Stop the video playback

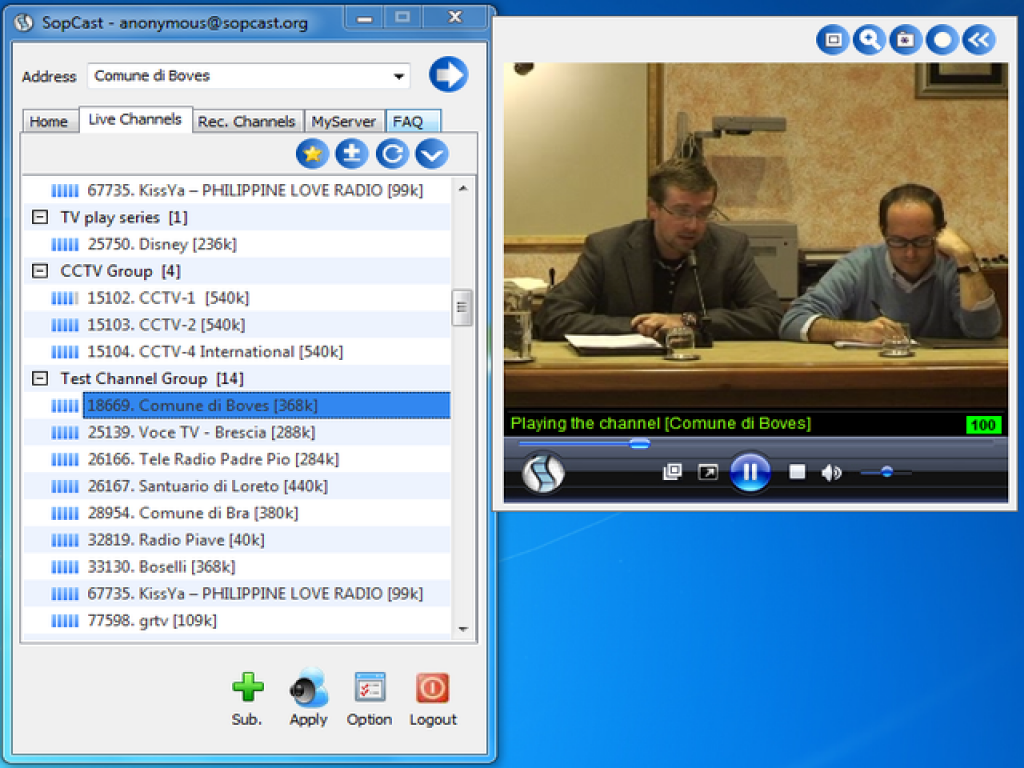[x=797, y=472]
